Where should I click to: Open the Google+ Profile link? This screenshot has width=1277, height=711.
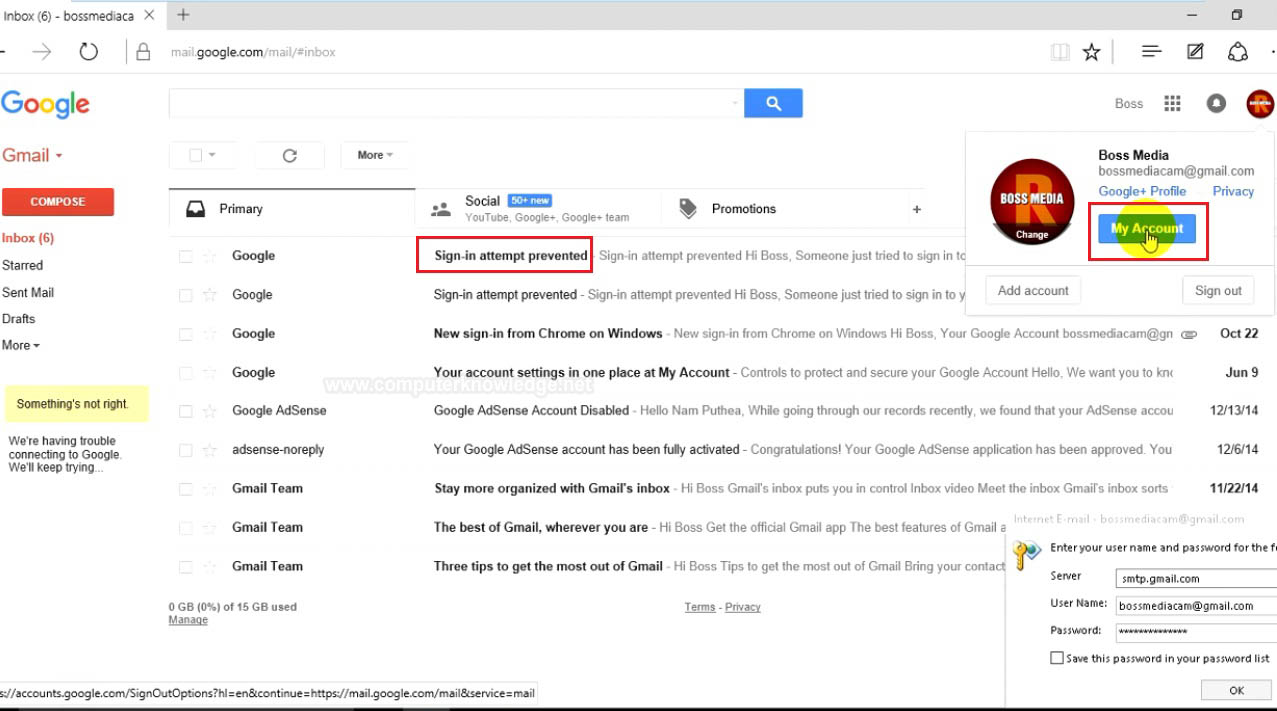coord(1142,191)
